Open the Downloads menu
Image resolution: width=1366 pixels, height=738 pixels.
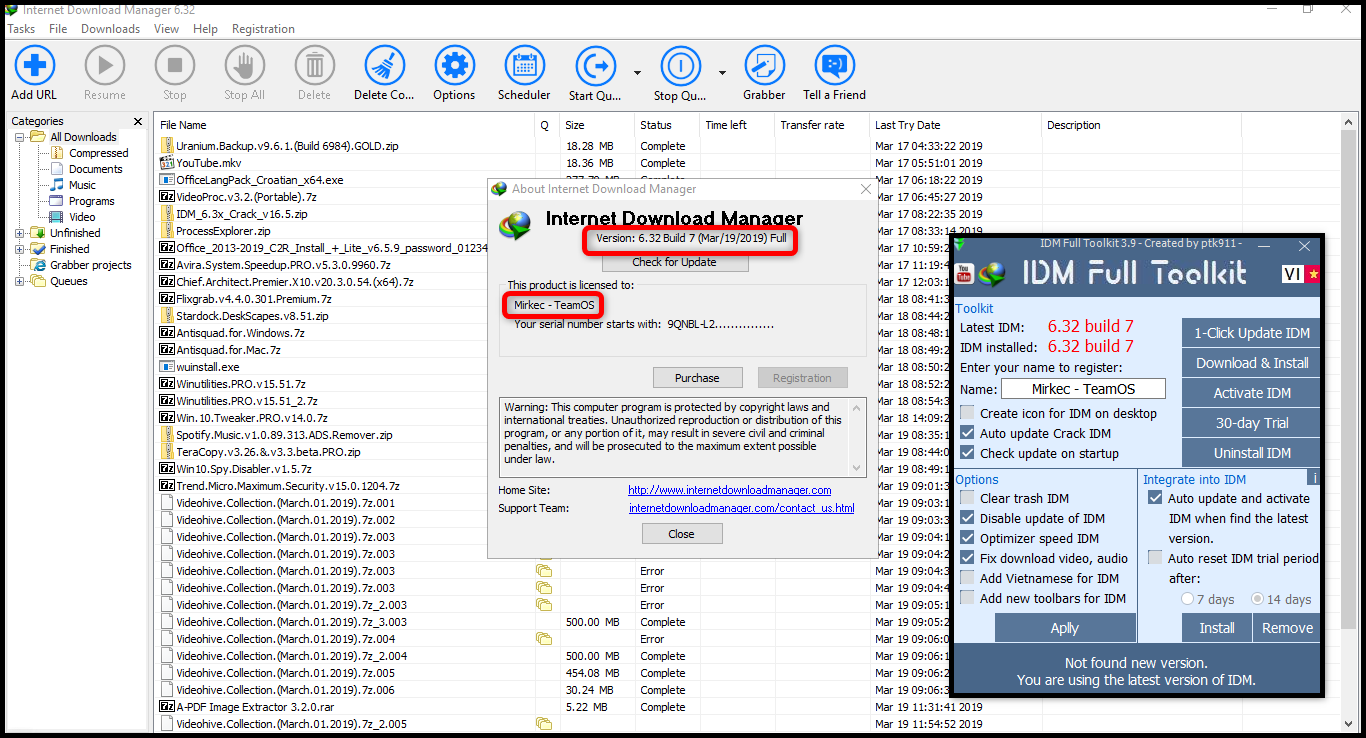pyautogui.click(x=111, y=29)
